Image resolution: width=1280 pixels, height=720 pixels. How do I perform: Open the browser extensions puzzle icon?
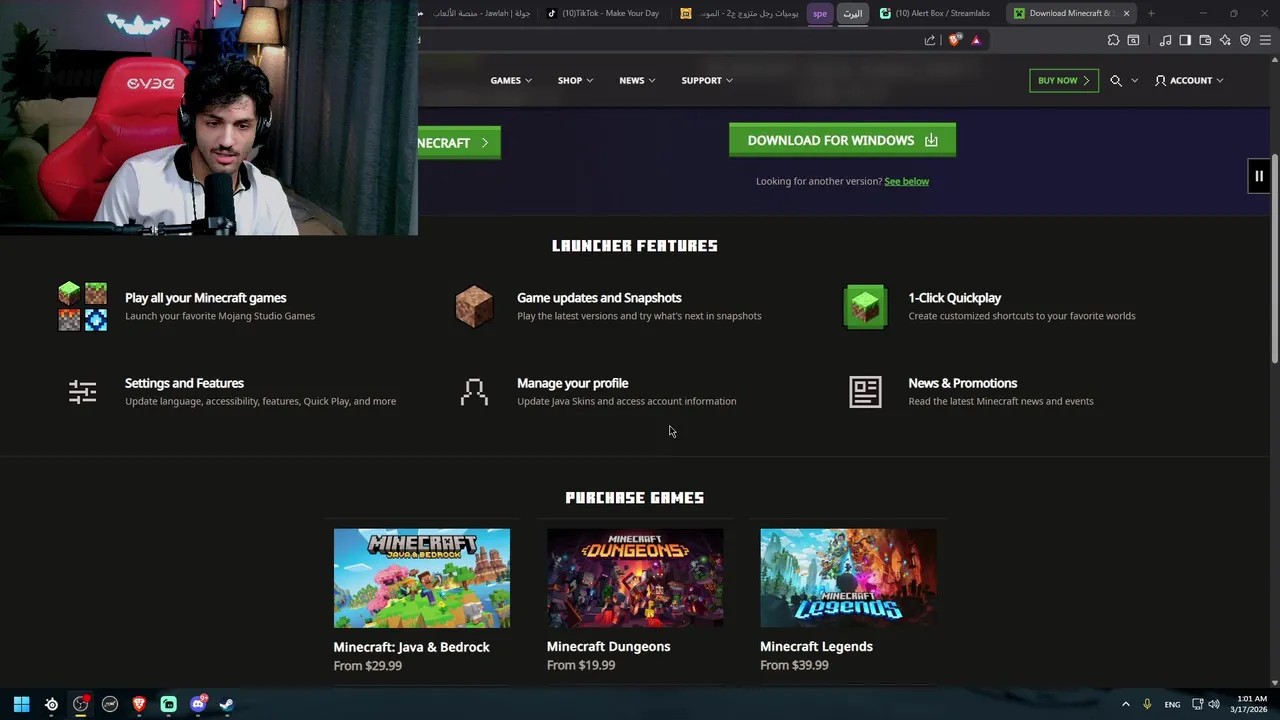1113,40
